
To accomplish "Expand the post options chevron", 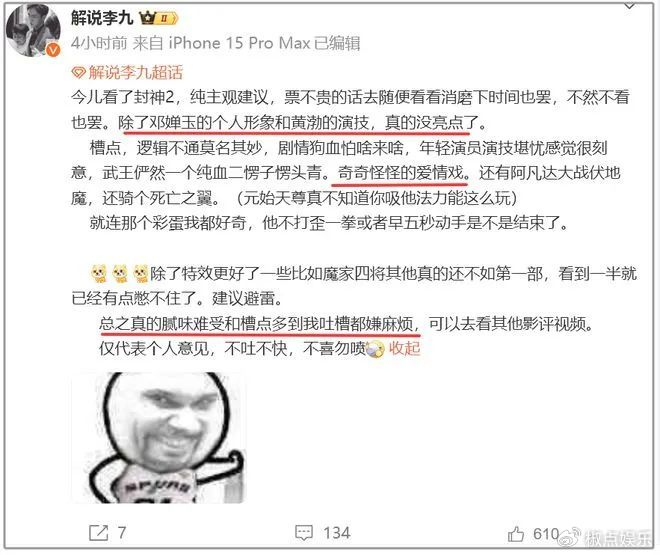I will click(x=630, y=6).
